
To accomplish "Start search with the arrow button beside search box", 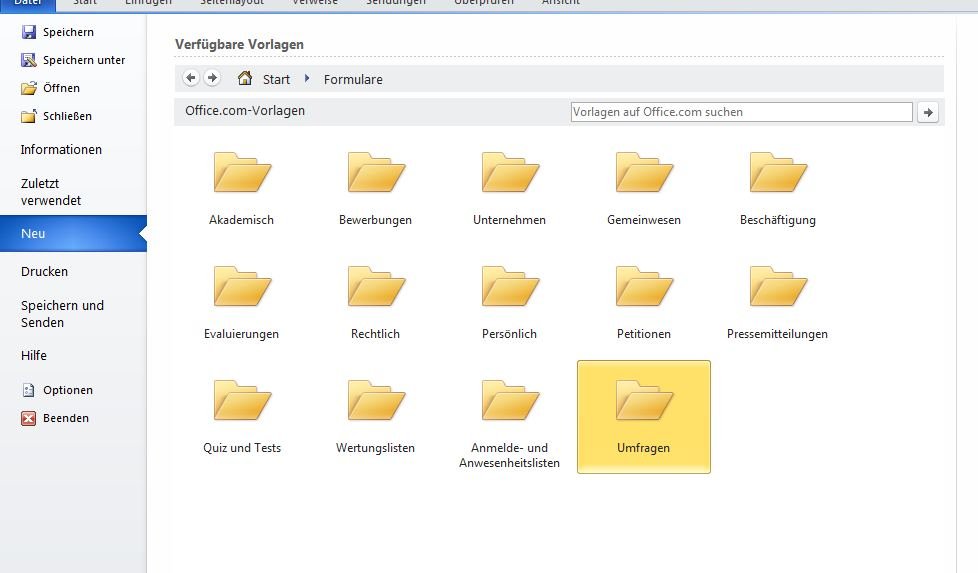I will point(928,112).
